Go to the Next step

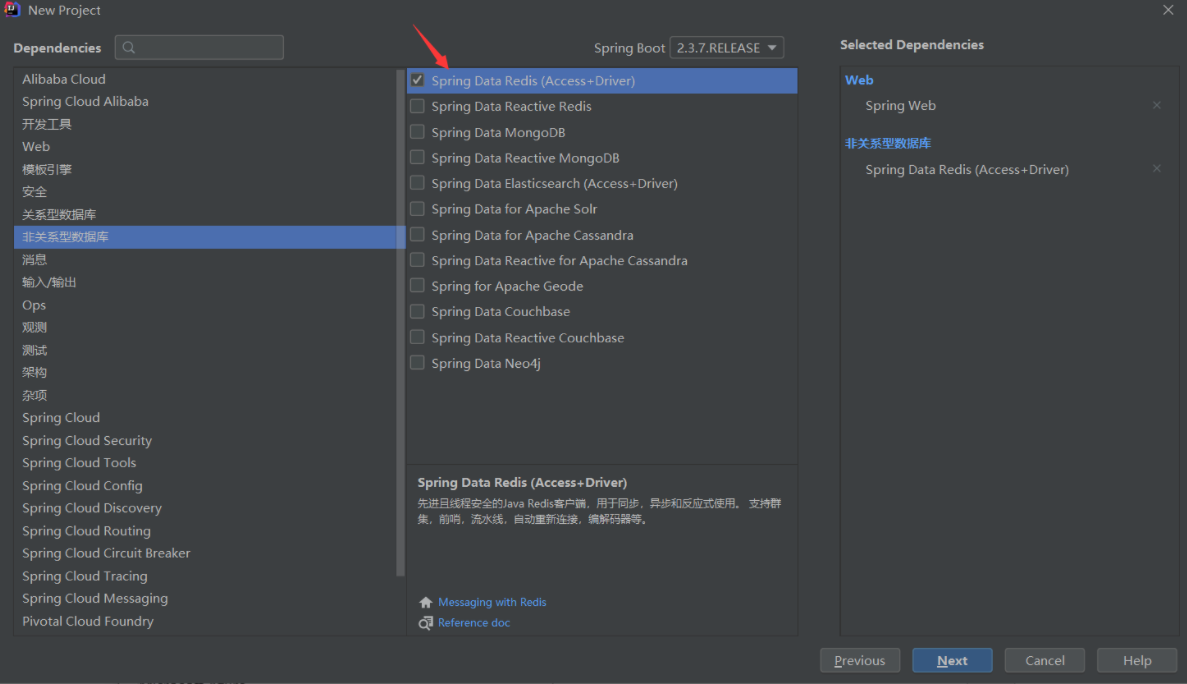[x=952, y=661]
